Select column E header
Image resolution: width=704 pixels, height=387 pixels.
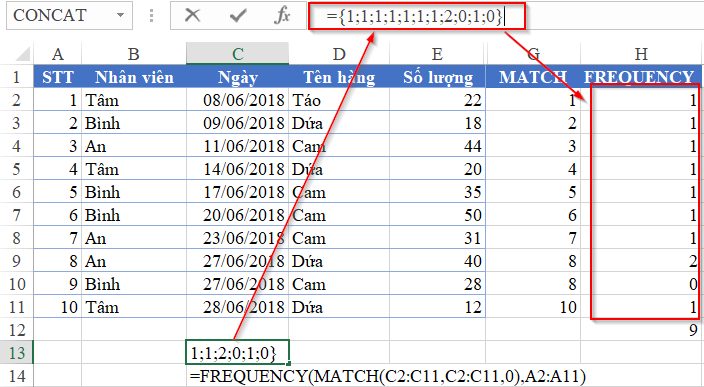point(437,54)
